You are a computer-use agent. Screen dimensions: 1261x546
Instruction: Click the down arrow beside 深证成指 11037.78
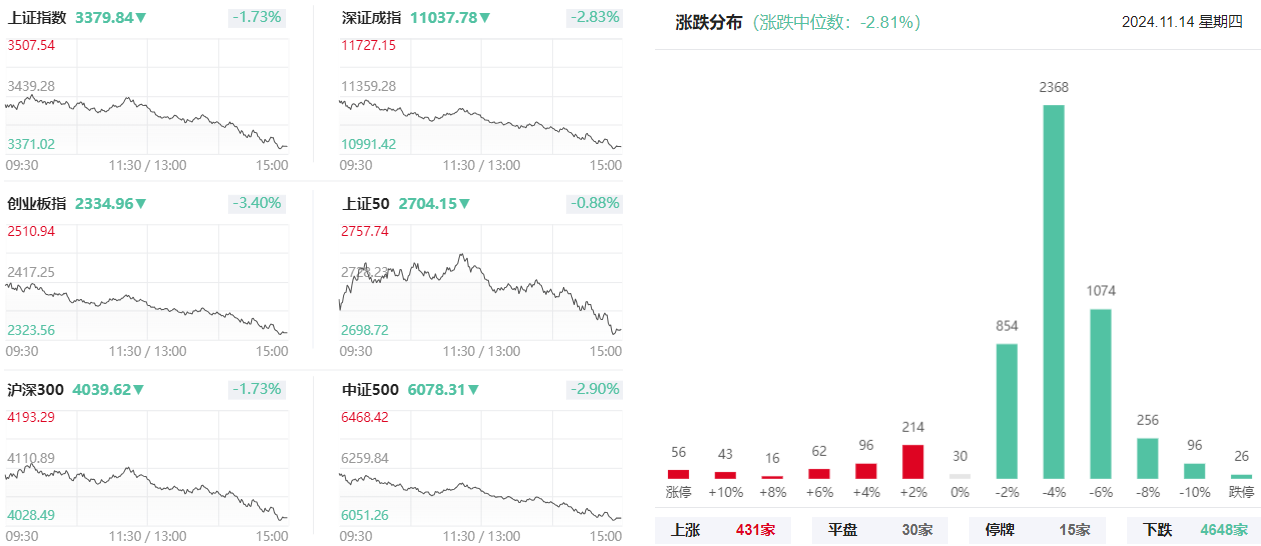pos(485,18)
